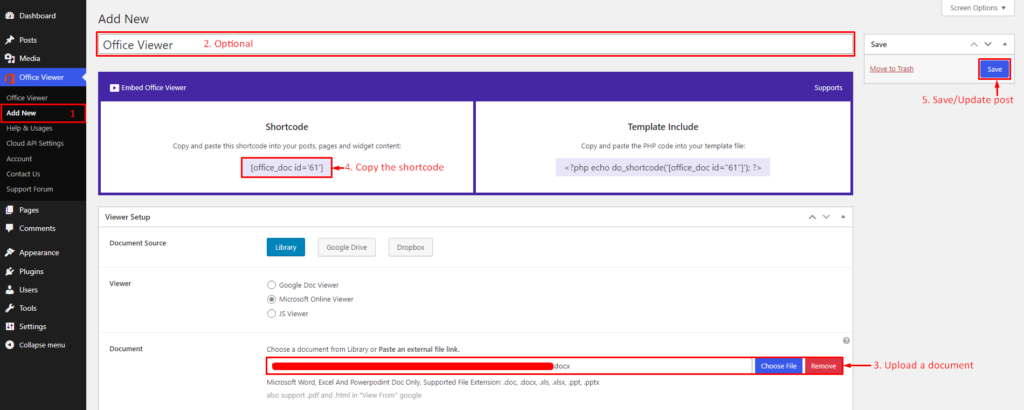Click the Plugins plug icon
This screenshot has width=1024, height=410.
pyautogui.click(x=9, y=271)
